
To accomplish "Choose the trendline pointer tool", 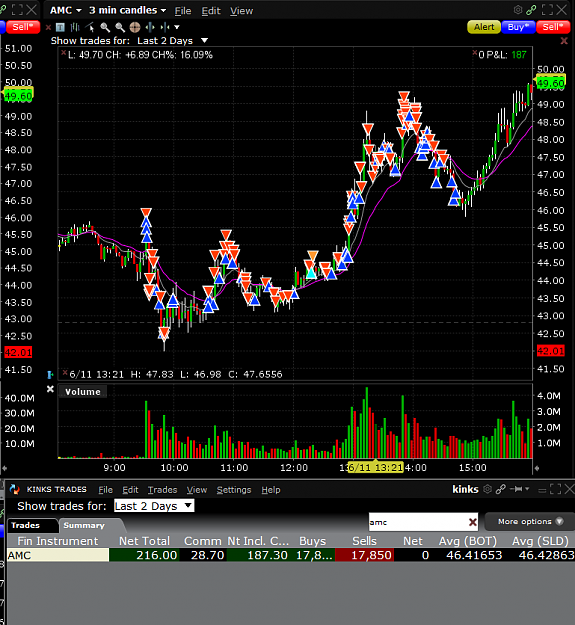I will [90, 27].
